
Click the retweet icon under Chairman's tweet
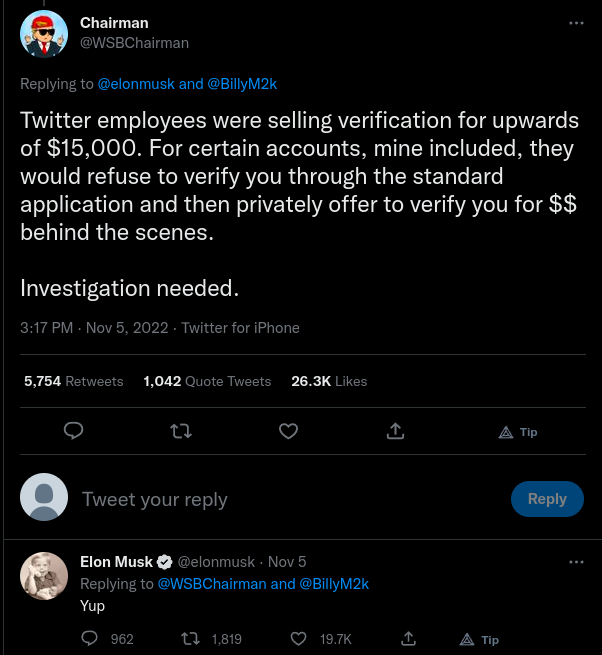pos(181,431)
